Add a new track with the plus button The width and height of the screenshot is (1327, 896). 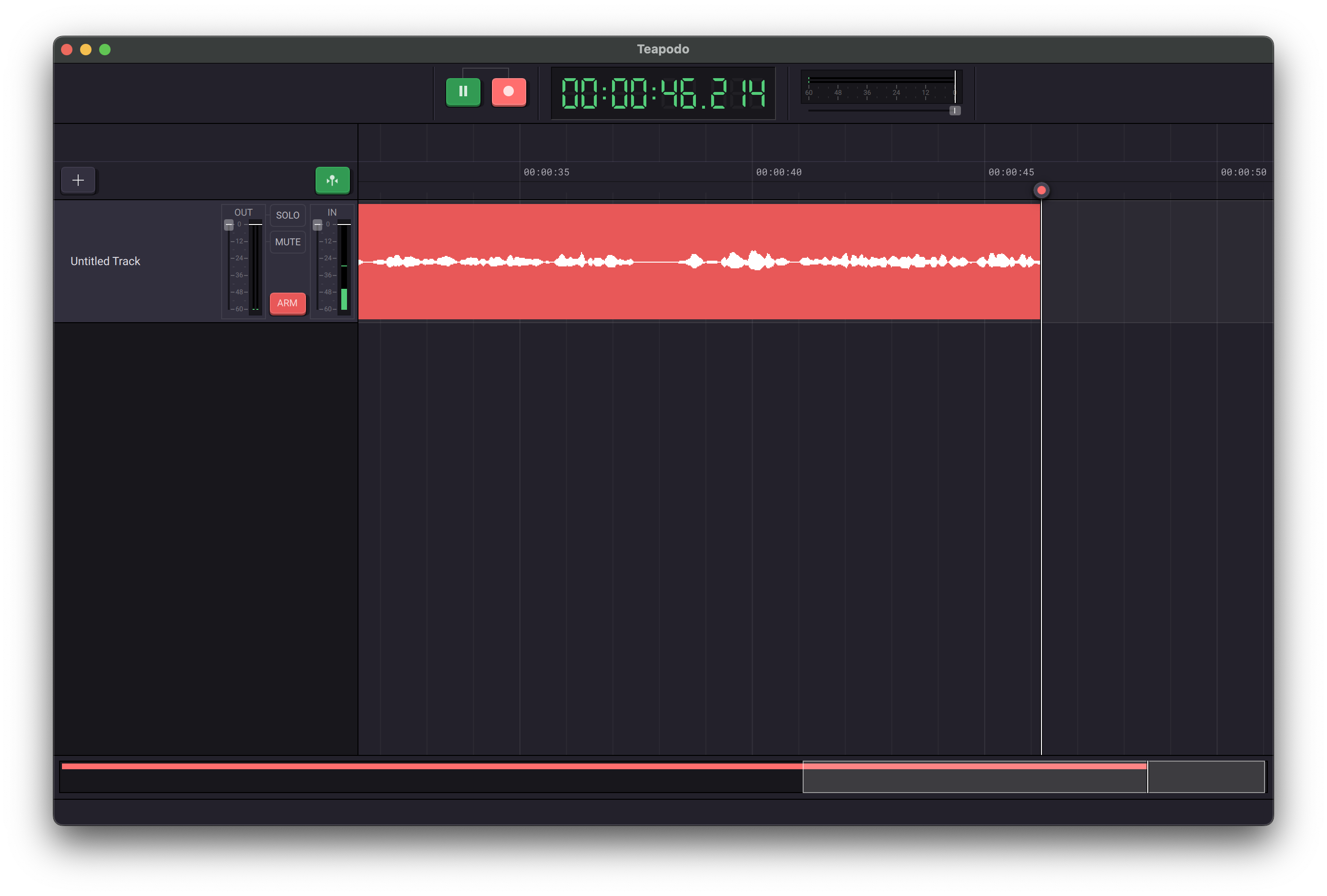click(x=78, y=181)
